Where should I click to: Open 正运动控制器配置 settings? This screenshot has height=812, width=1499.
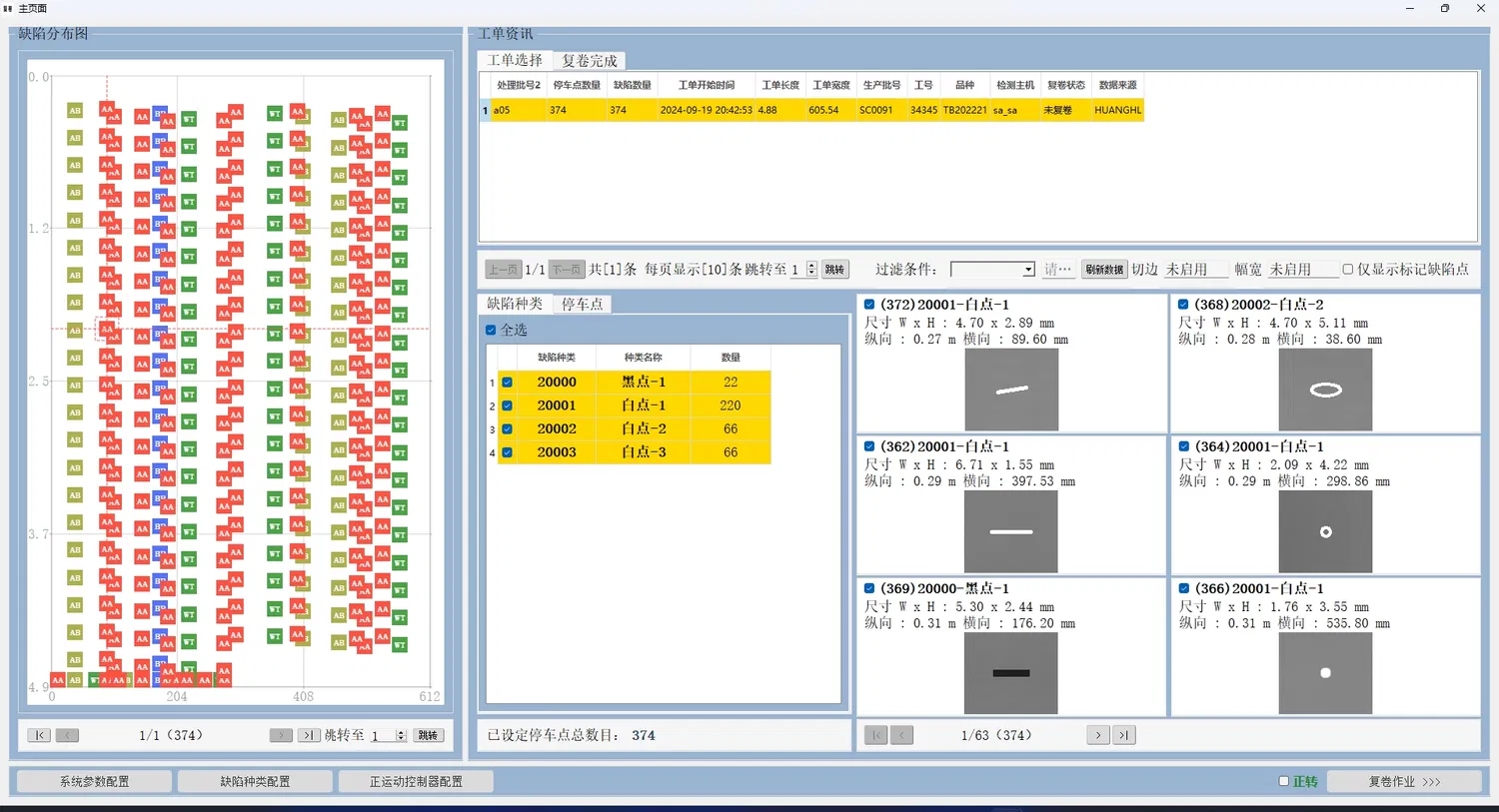pos(416,781)
